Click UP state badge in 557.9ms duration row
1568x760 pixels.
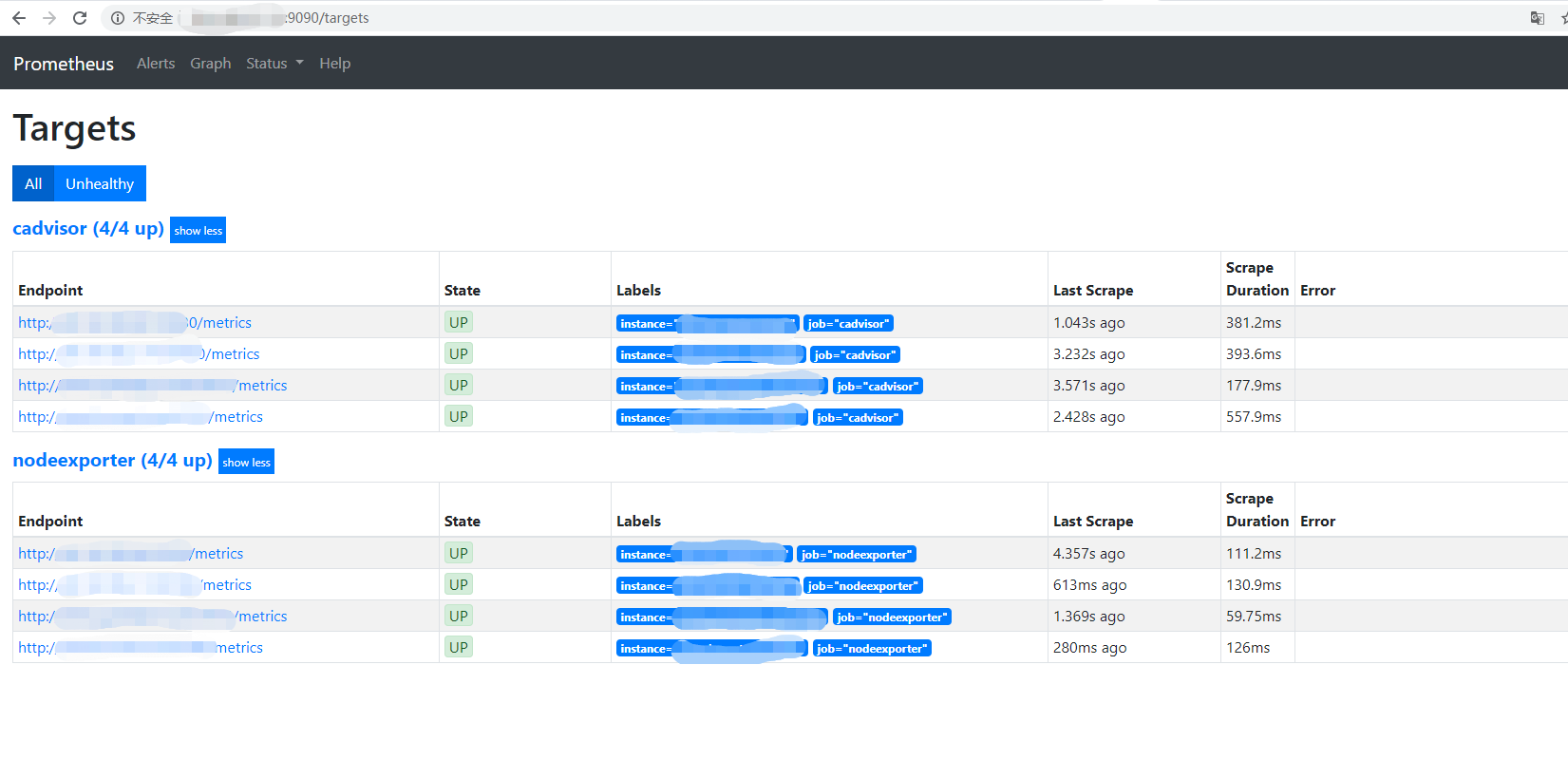click(x=459, y=416)
